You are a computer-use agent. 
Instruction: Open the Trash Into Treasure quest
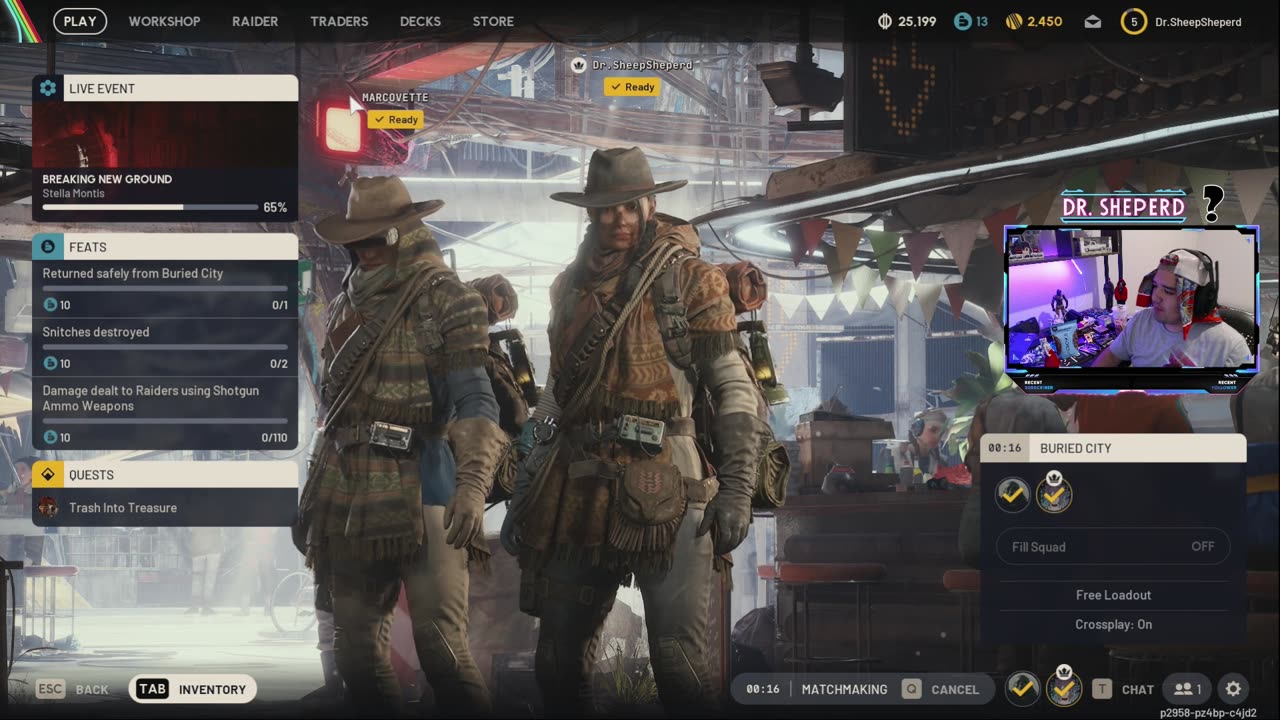(165, 508)
